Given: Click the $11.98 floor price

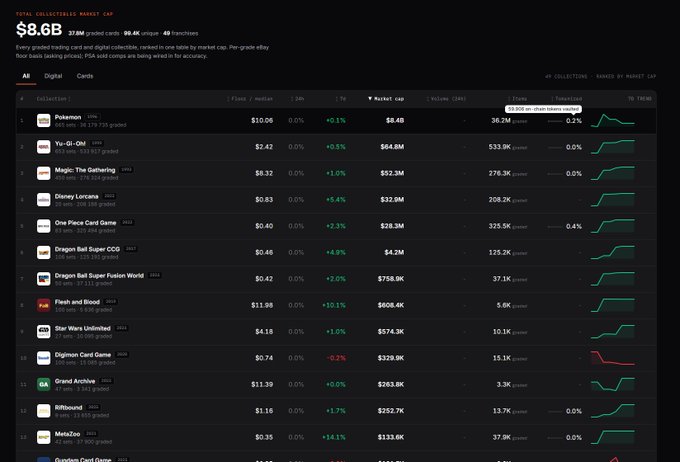Looking at the screenshot, I should click(x=262, y=305).
